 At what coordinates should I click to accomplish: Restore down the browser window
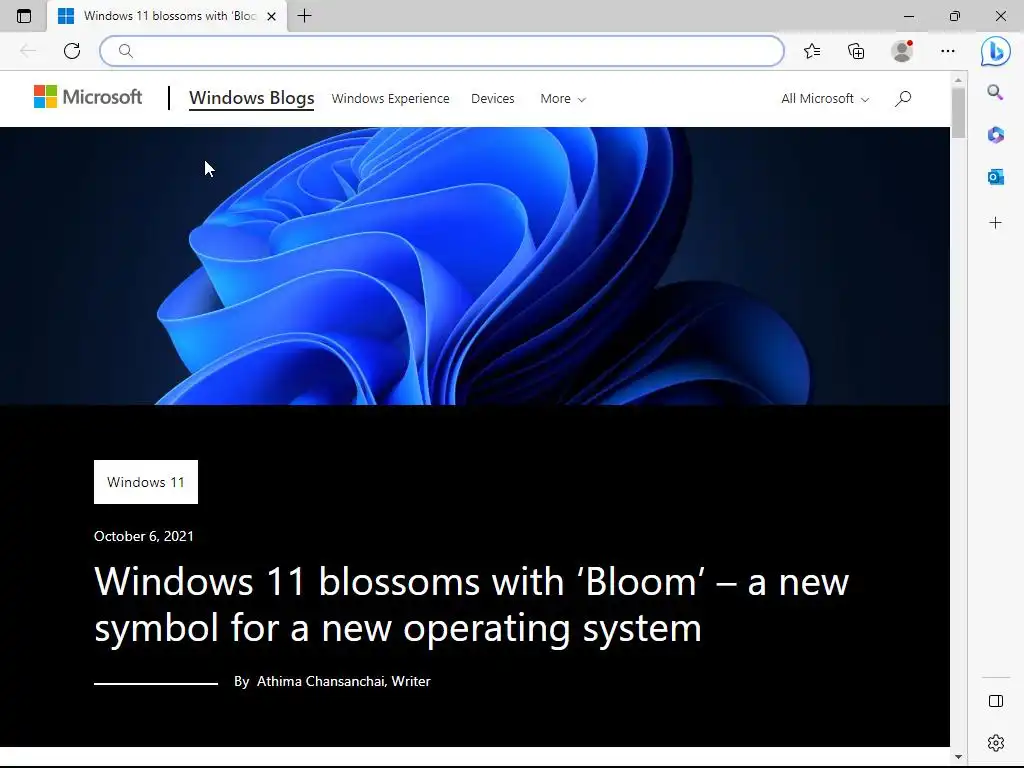pyautogui.click(x=954, y=16)
